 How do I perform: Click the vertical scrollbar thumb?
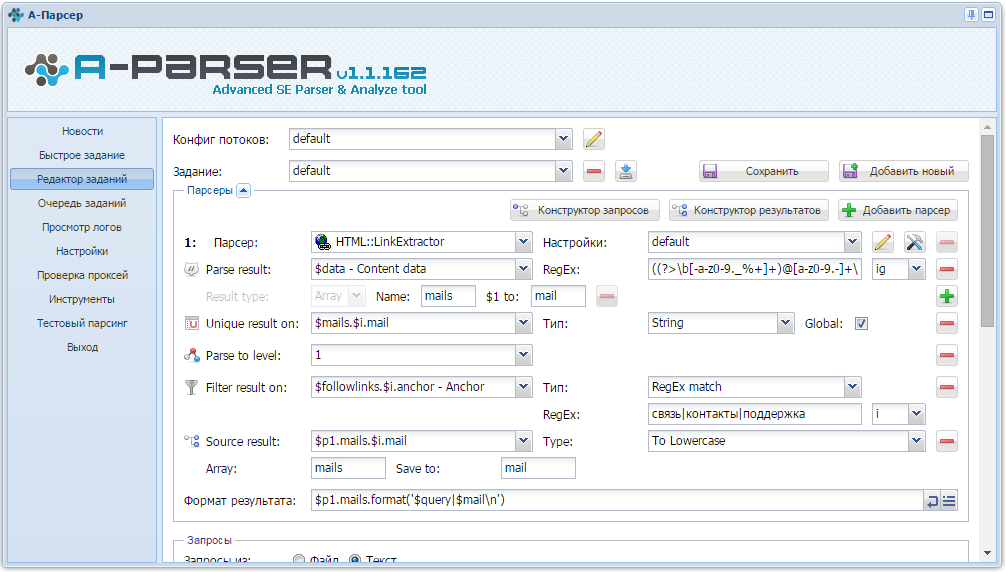tap(987, 231)
